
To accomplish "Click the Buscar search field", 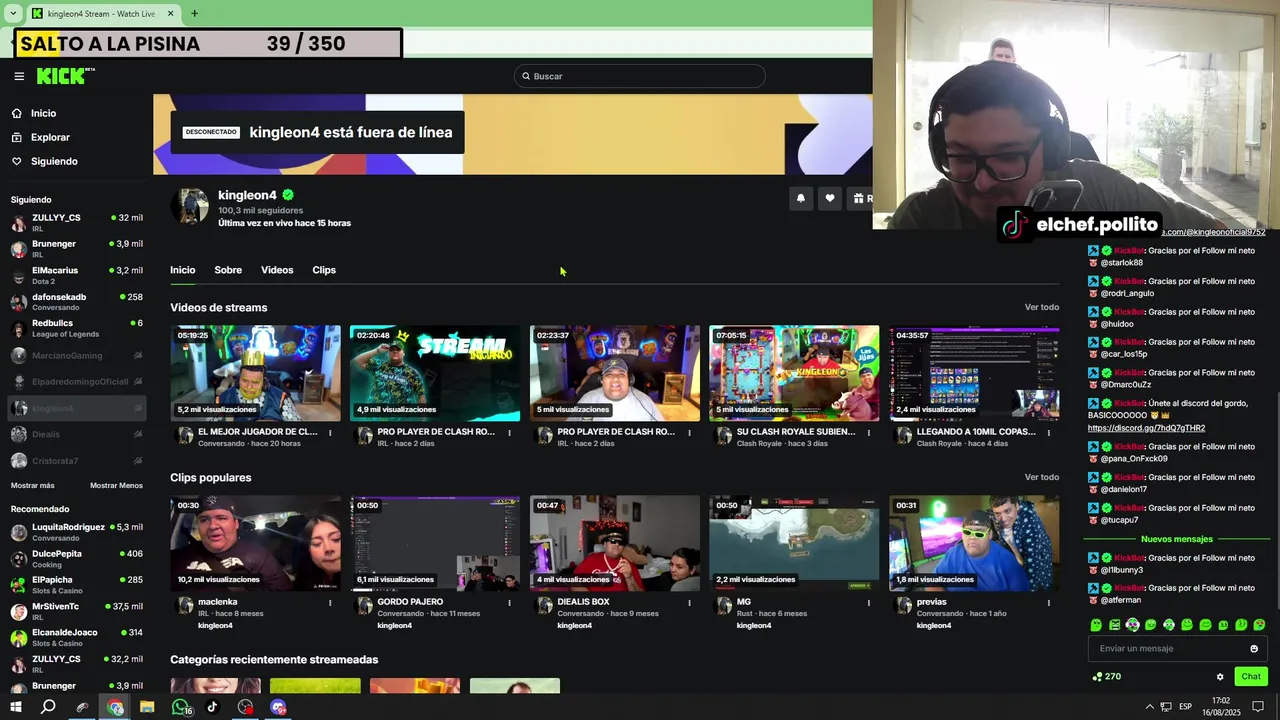I will [640, 76].
